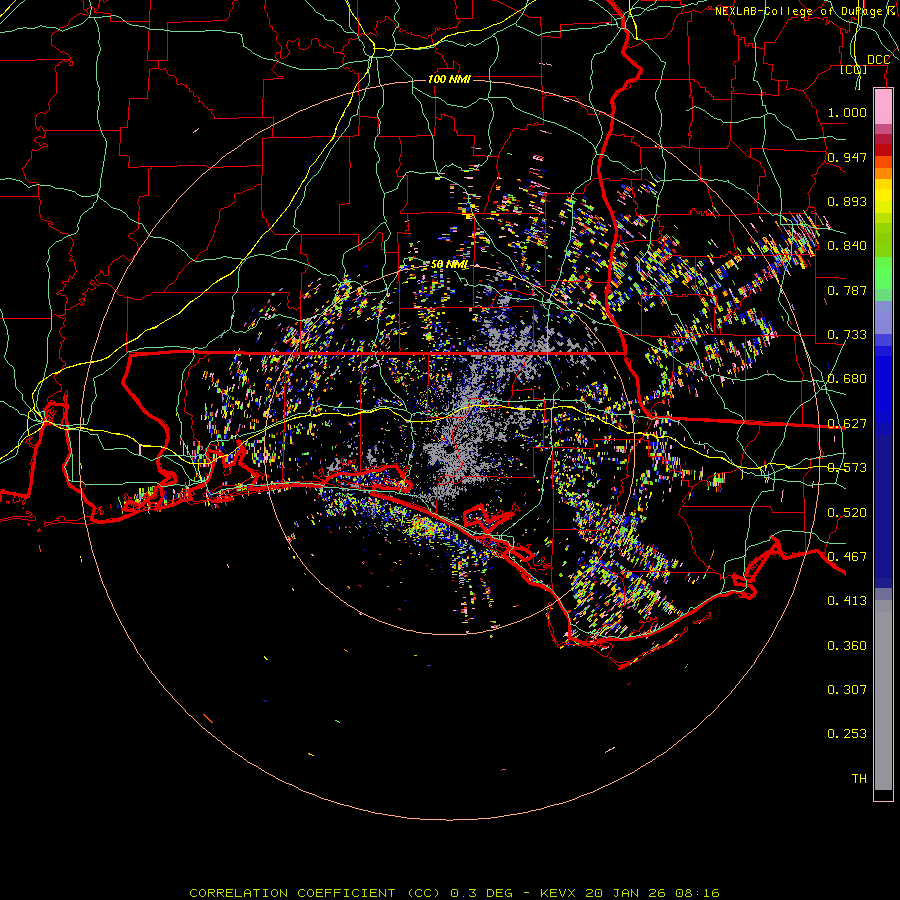The image size is (900, 900).
Task: Click the bright green segment of the color bar
Action: (883, 273)
